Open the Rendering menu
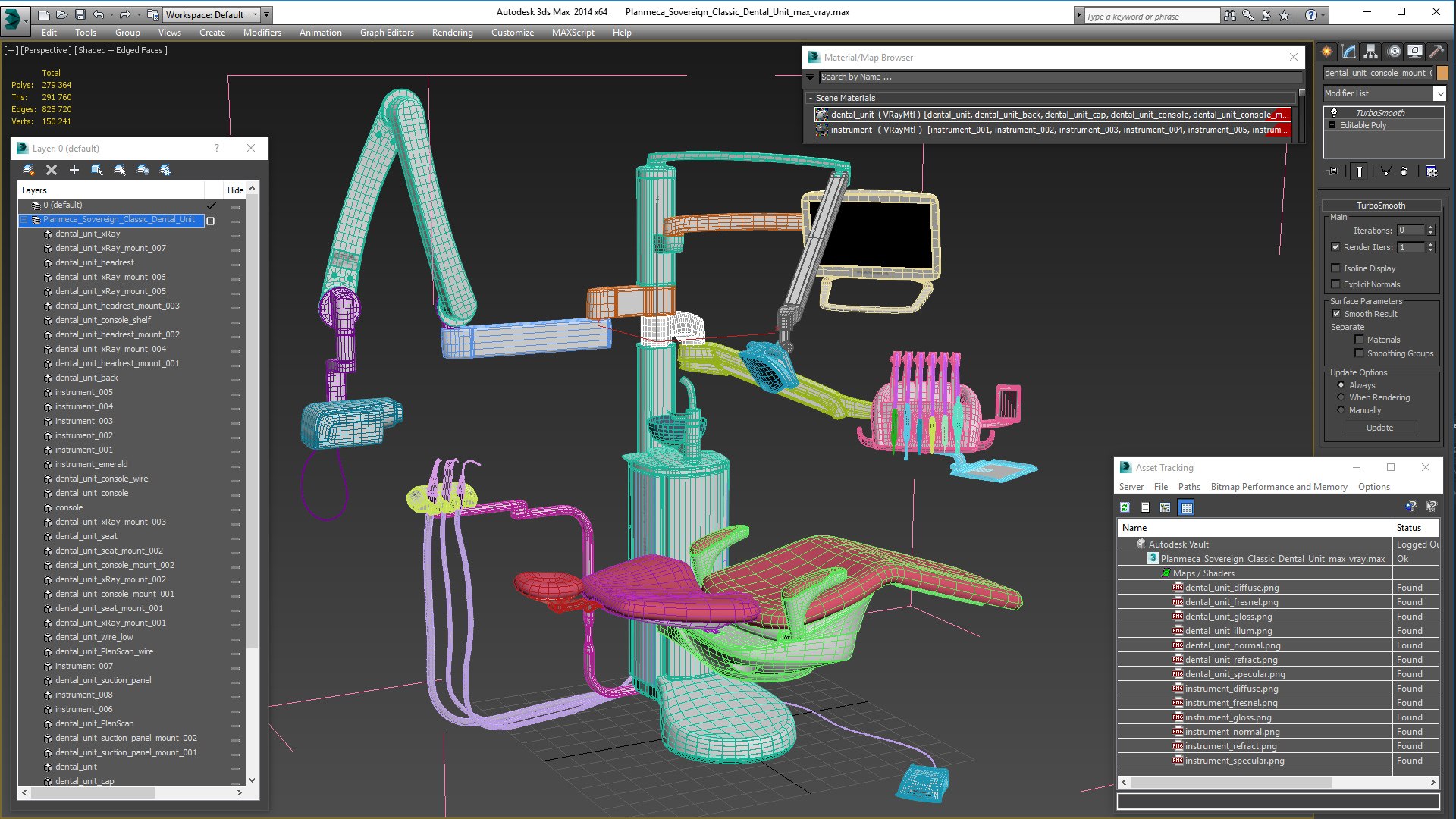The height and width of the screenshot is (819, 1456). [x=452, y=33]
